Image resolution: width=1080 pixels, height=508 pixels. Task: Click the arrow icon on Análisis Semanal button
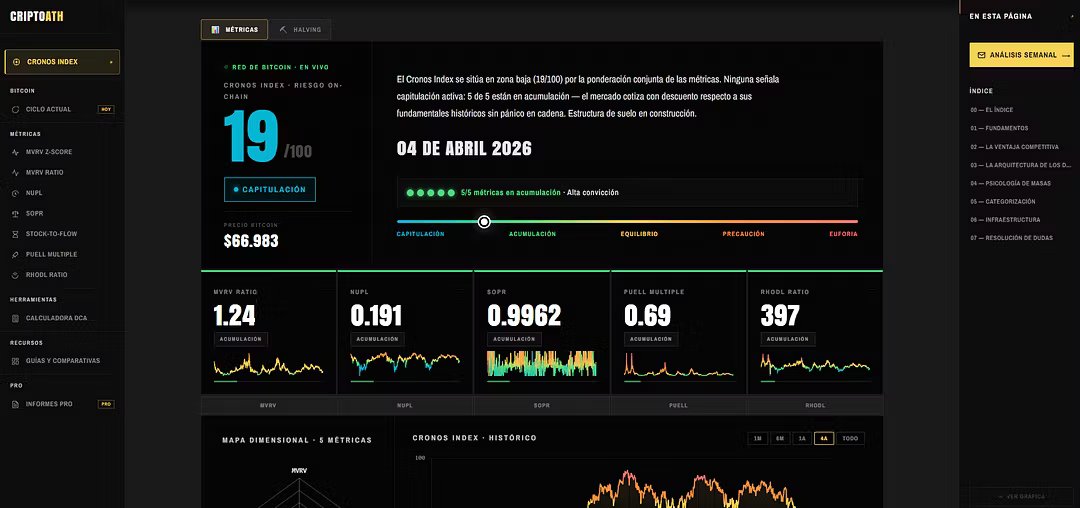pos(1066,55)
